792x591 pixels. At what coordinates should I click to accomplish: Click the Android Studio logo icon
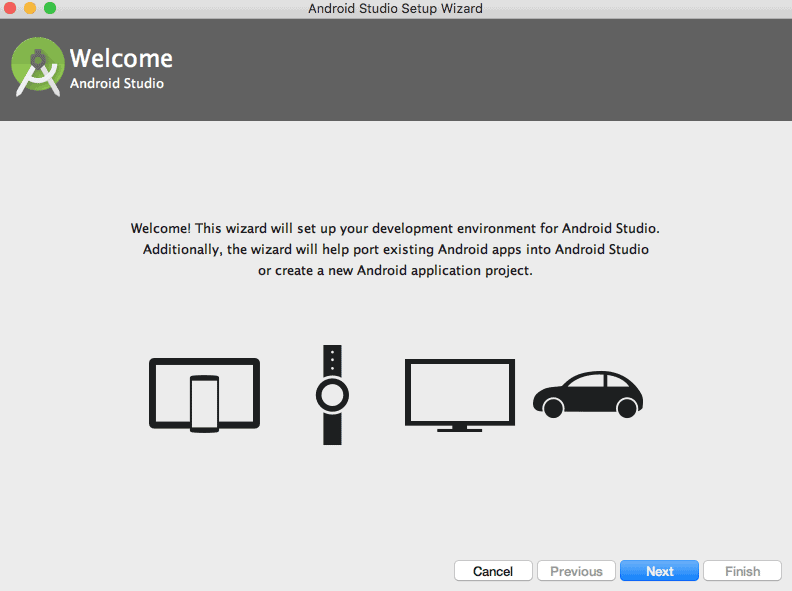coord(38,67)
